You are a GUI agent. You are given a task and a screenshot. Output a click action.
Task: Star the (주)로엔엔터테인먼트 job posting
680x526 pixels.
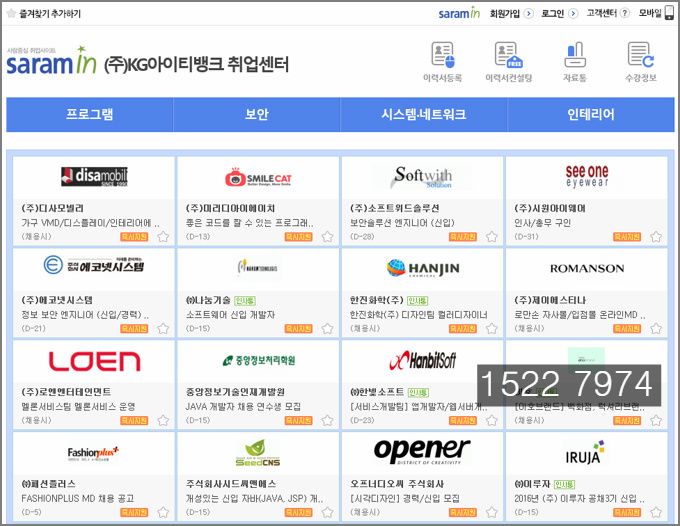click(x=163, y=421)
